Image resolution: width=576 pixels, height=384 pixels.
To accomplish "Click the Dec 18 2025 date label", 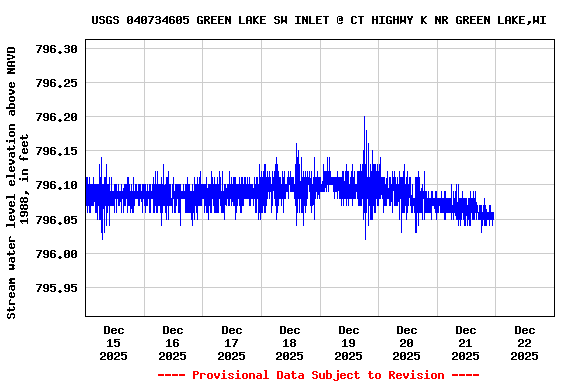I will 289,343.
